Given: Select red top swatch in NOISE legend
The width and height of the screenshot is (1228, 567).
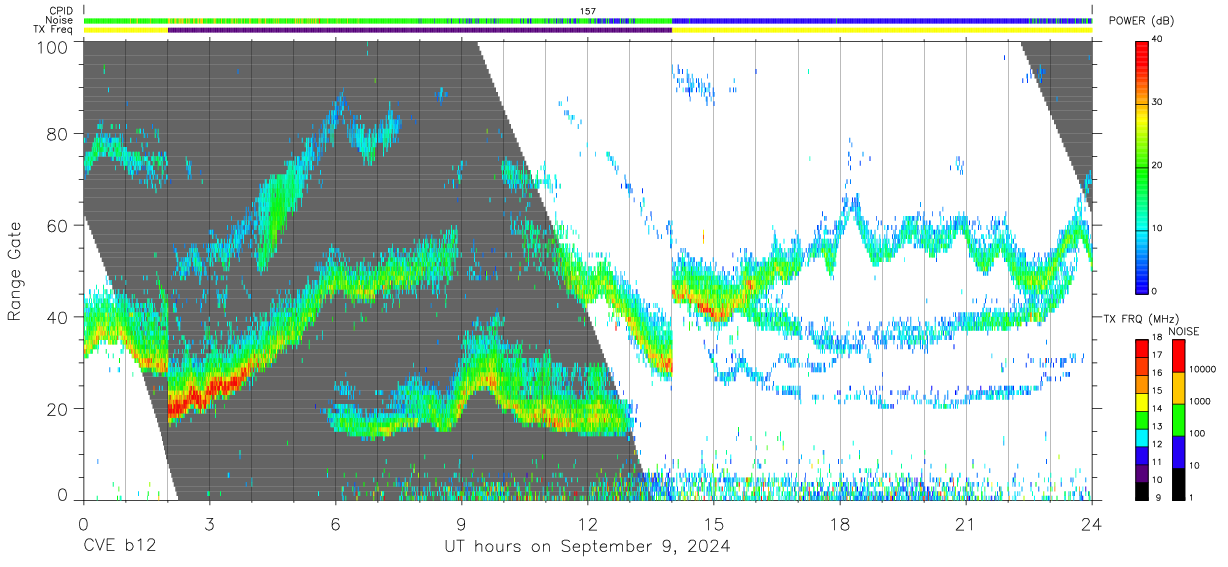Looking at the screenshot, I should point(1179,356).
